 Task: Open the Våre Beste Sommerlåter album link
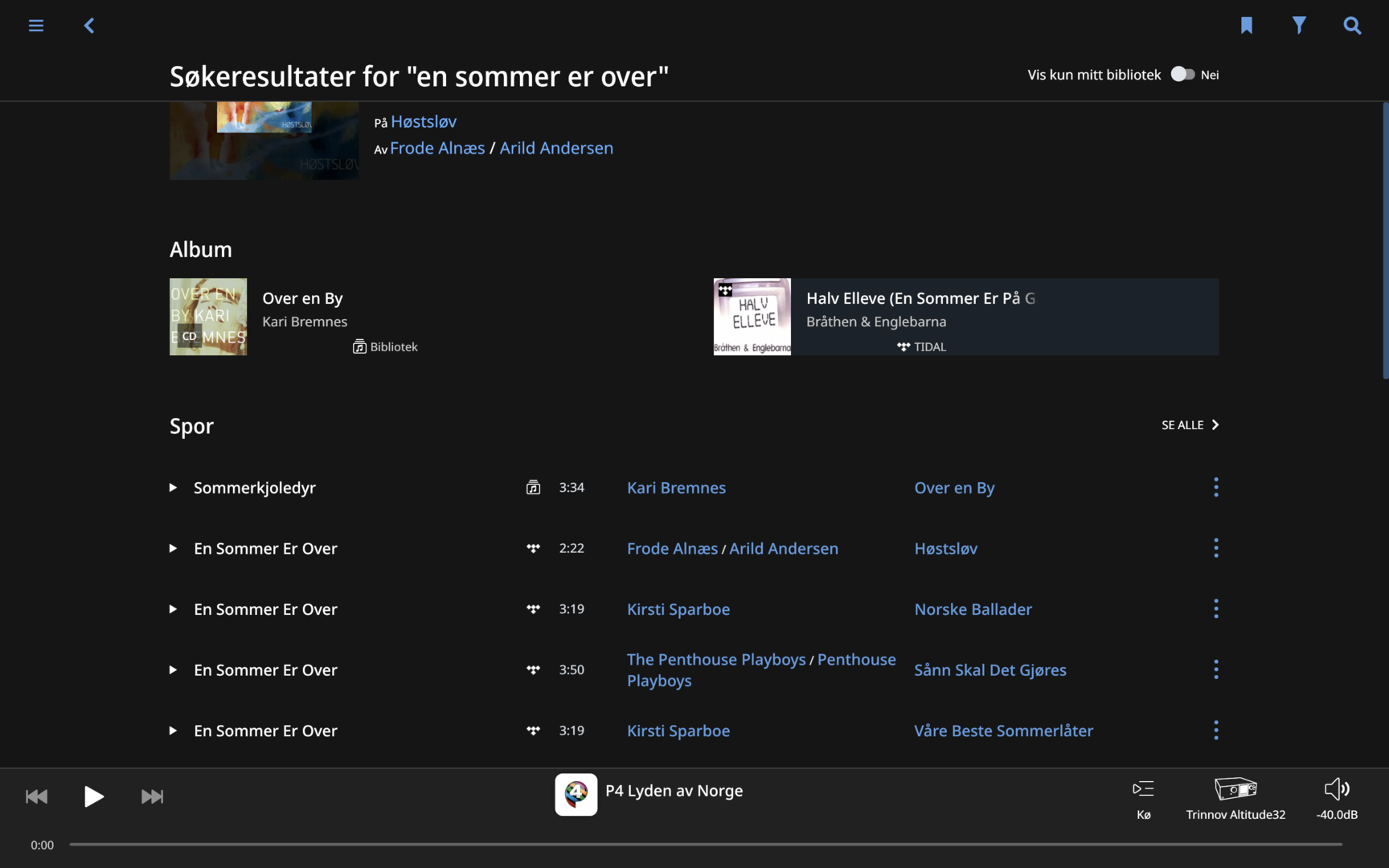click(x=1003, y=731)
